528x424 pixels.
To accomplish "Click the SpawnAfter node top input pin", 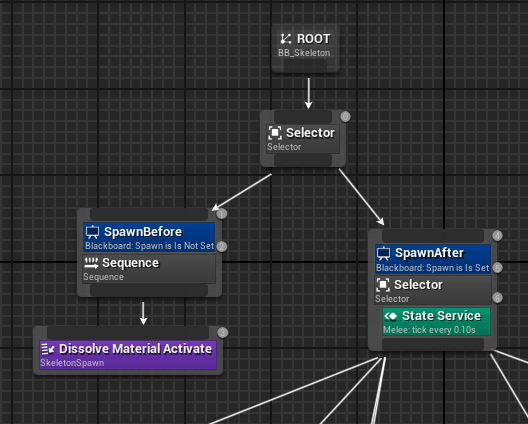I will [433, 236].
